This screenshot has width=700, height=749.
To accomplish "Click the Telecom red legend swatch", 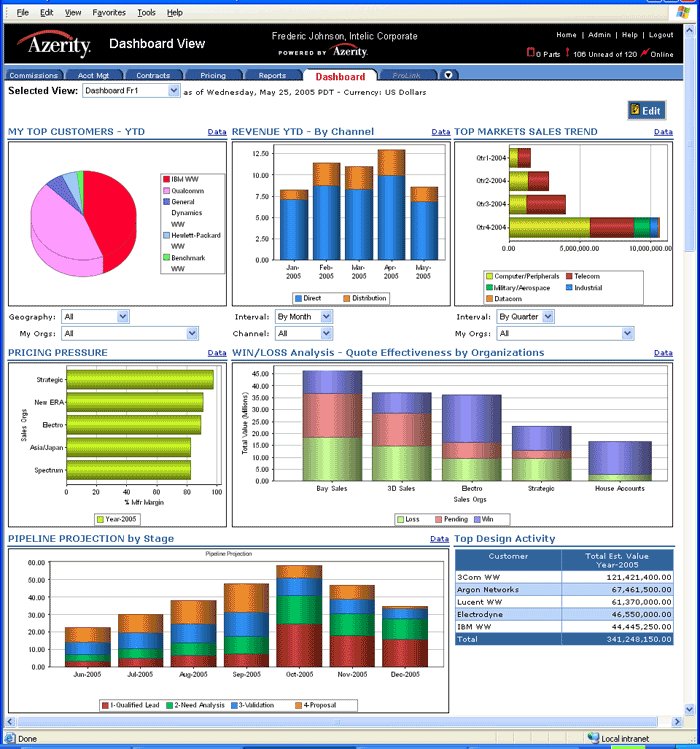I will (x=569, y=276).
